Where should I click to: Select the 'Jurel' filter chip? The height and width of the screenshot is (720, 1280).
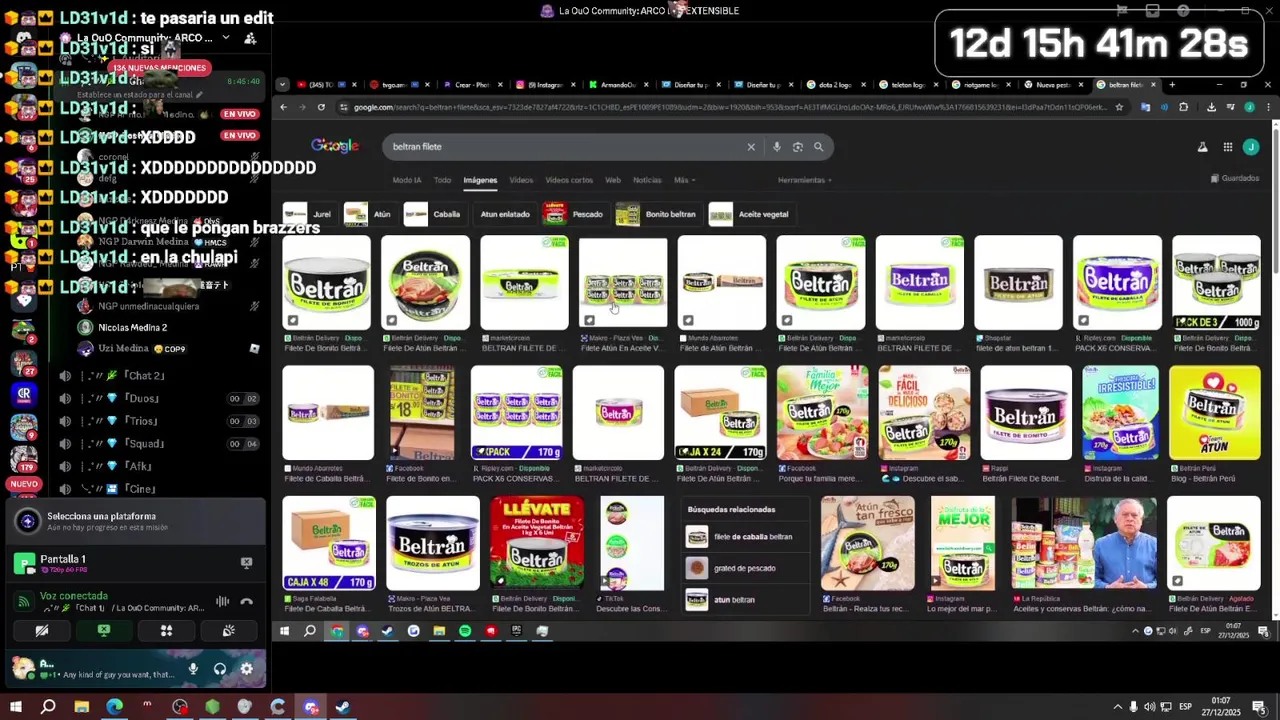[x=308, y=214]
